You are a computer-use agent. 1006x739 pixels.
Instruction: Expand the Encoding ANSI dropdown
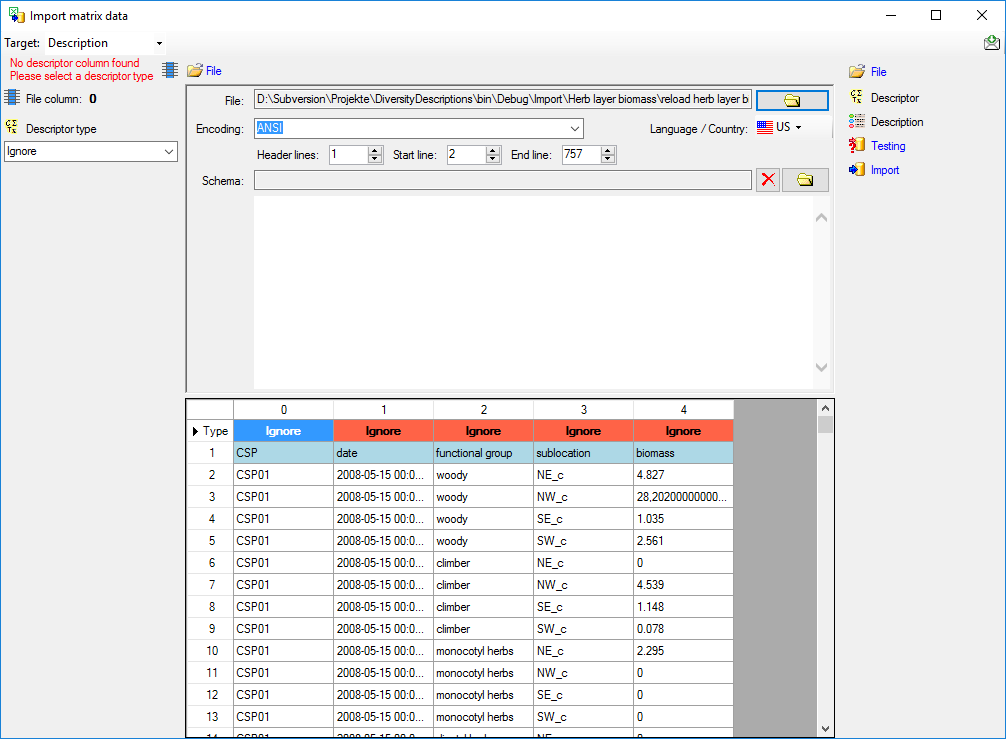[x=575, y=128]
